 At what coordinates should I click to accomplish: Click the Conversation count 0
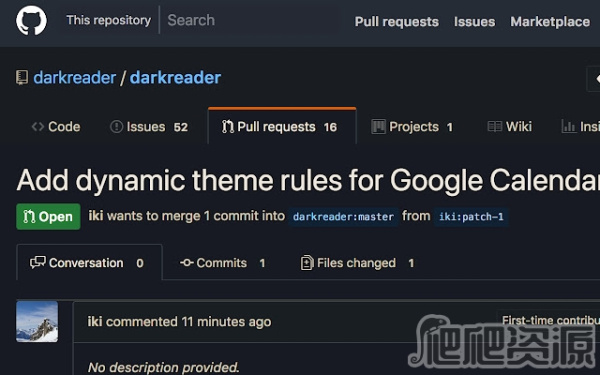(140, 263)
